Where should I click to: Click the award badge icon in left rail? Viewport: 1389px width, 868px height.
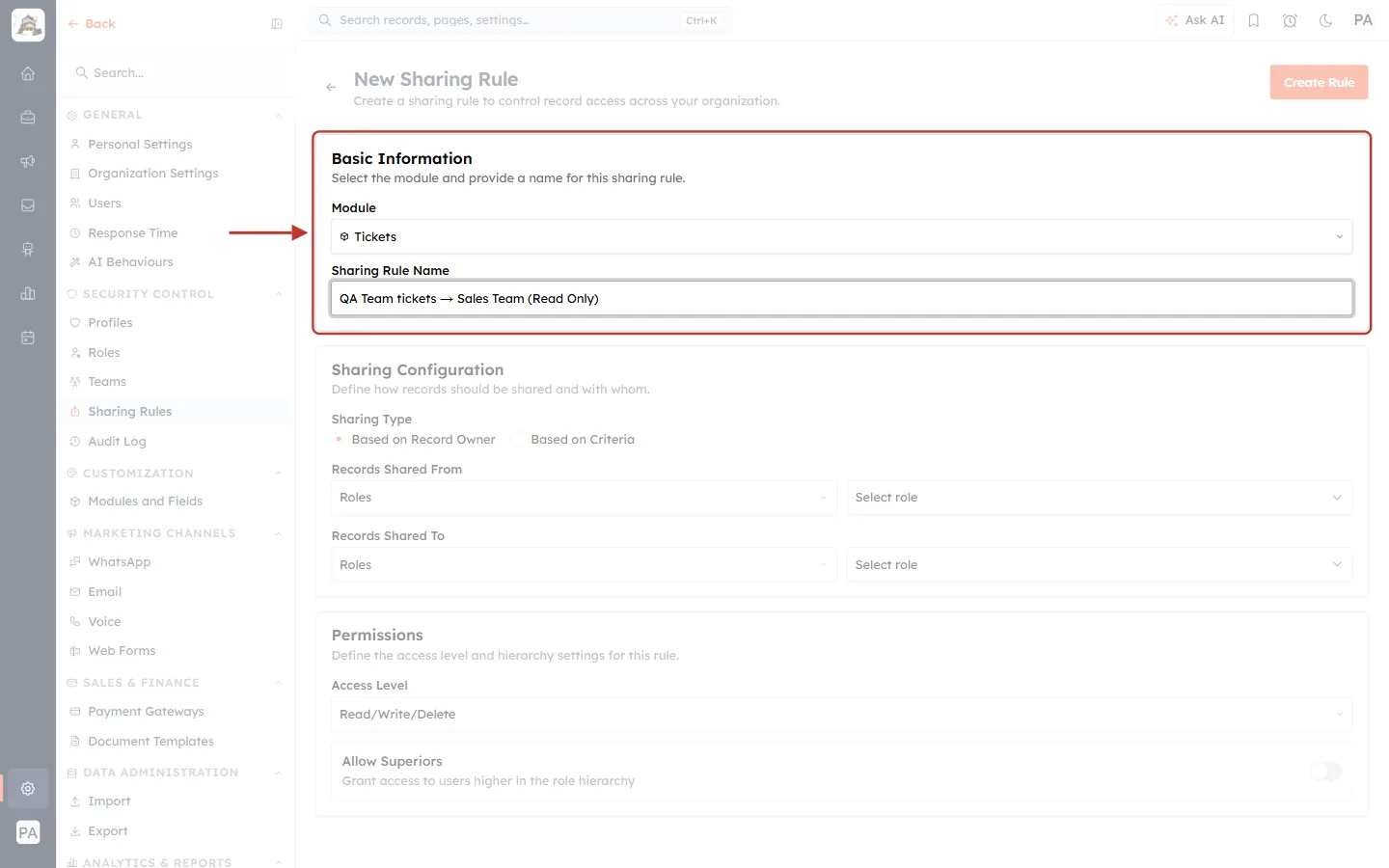[28, 249]
